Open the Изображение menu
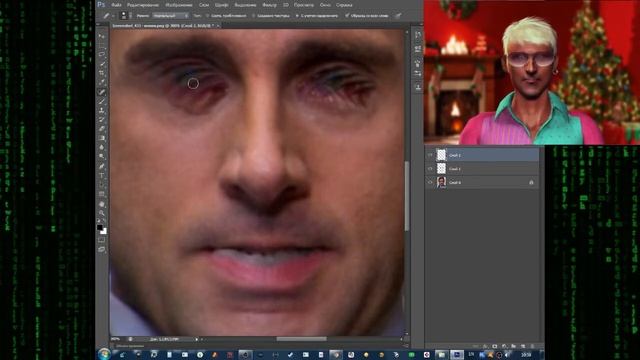This screenshot has width=640, height=360. (178, 5)
